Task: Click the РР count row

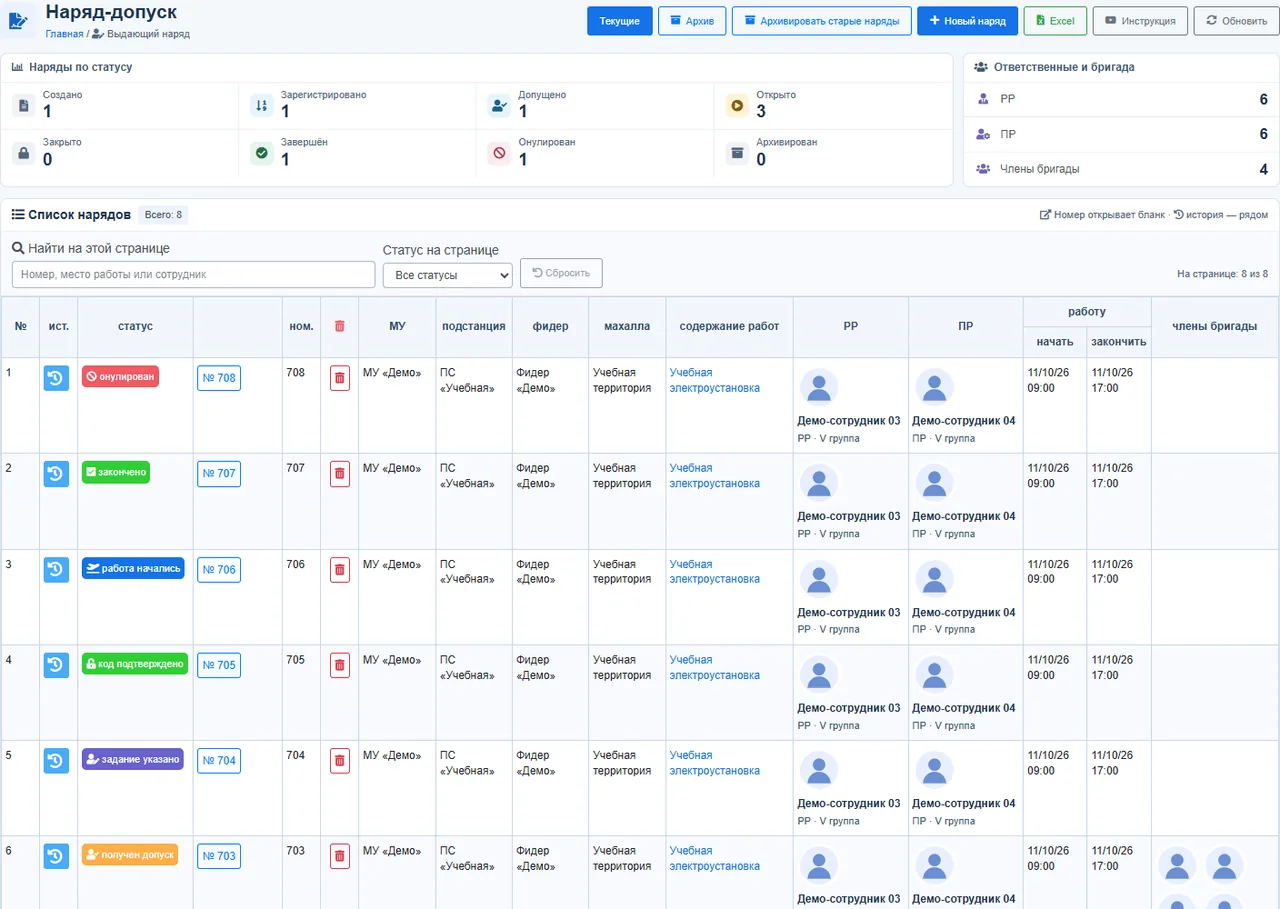Action: point(1121,99)
